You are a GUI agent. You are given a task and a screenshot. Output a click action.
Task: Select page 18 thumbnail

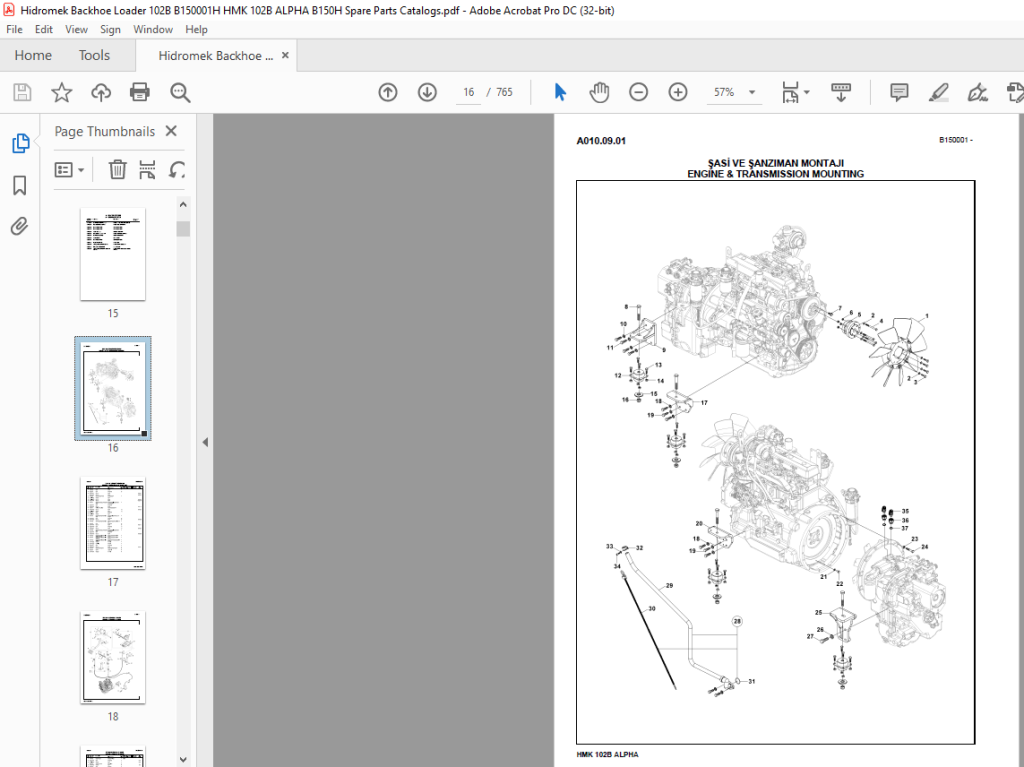click(x=112, y=657)
